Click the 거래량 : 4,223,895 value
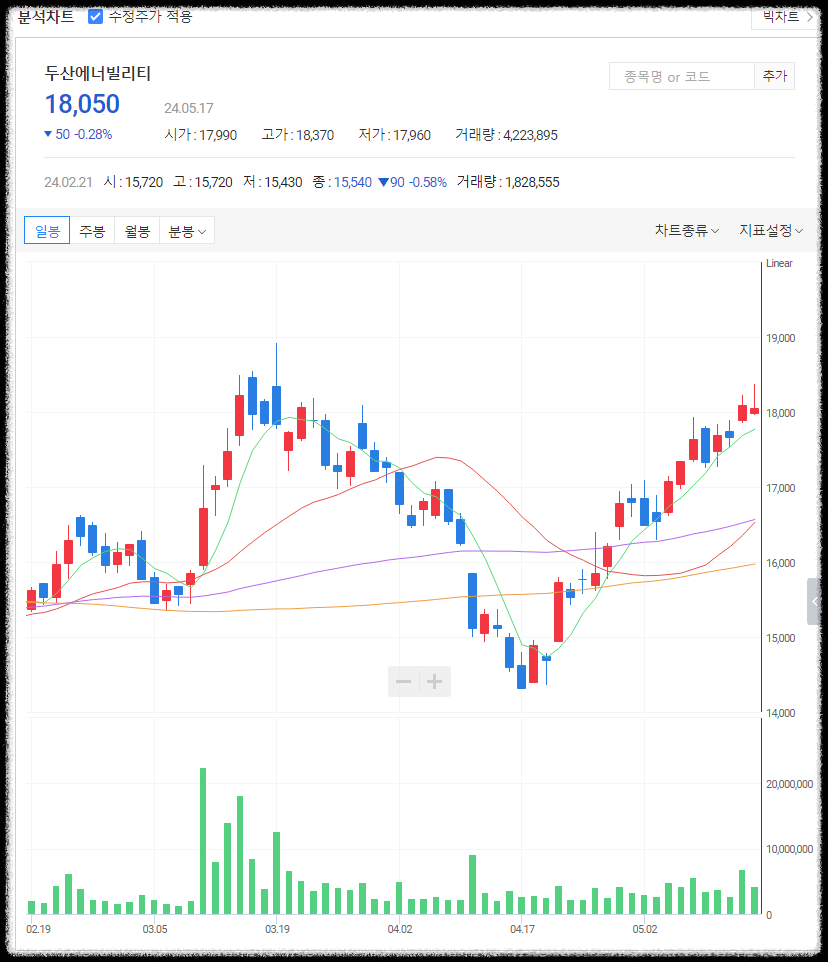 (506, 135)
